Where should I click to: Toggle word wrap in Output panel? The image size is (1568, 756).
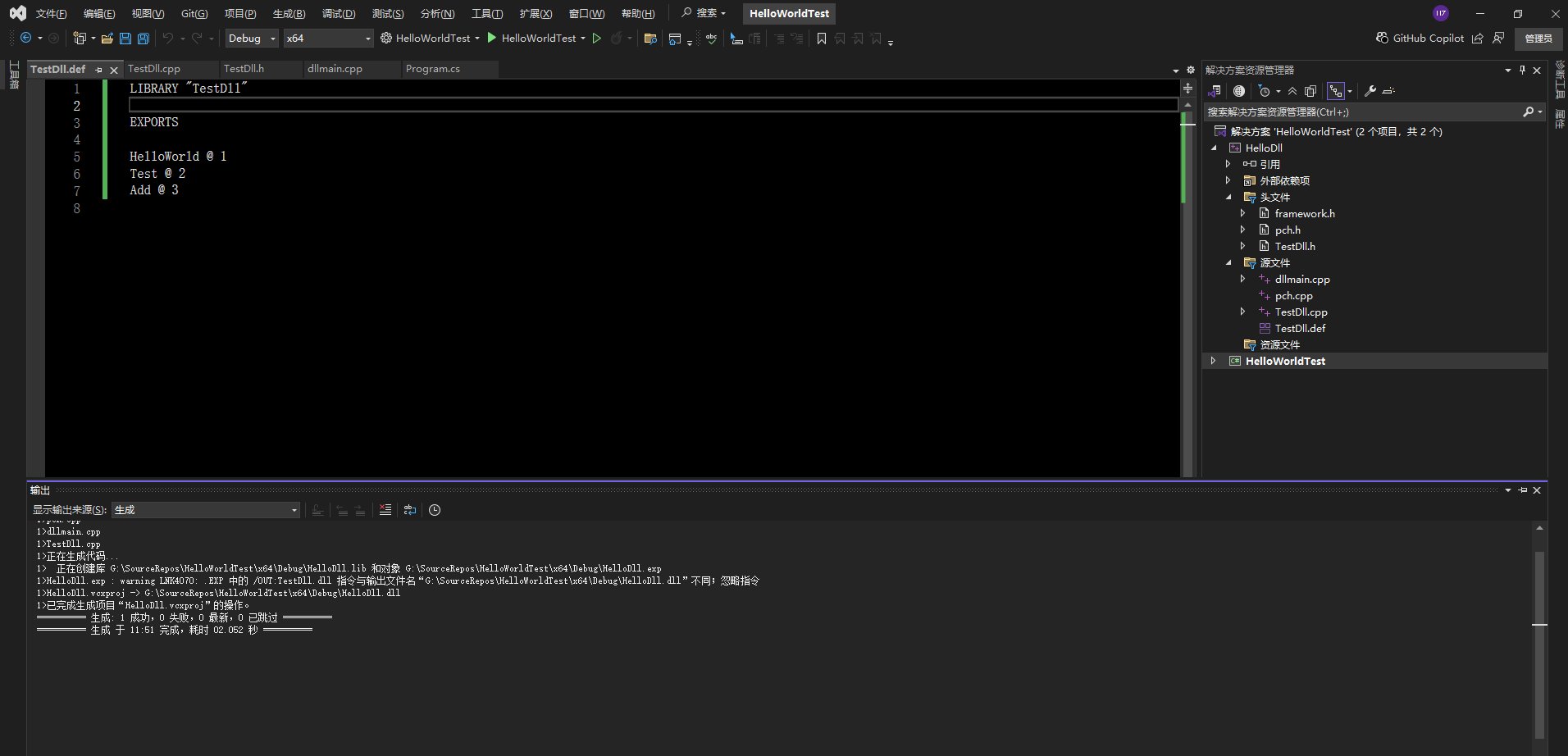click(410, 510)
